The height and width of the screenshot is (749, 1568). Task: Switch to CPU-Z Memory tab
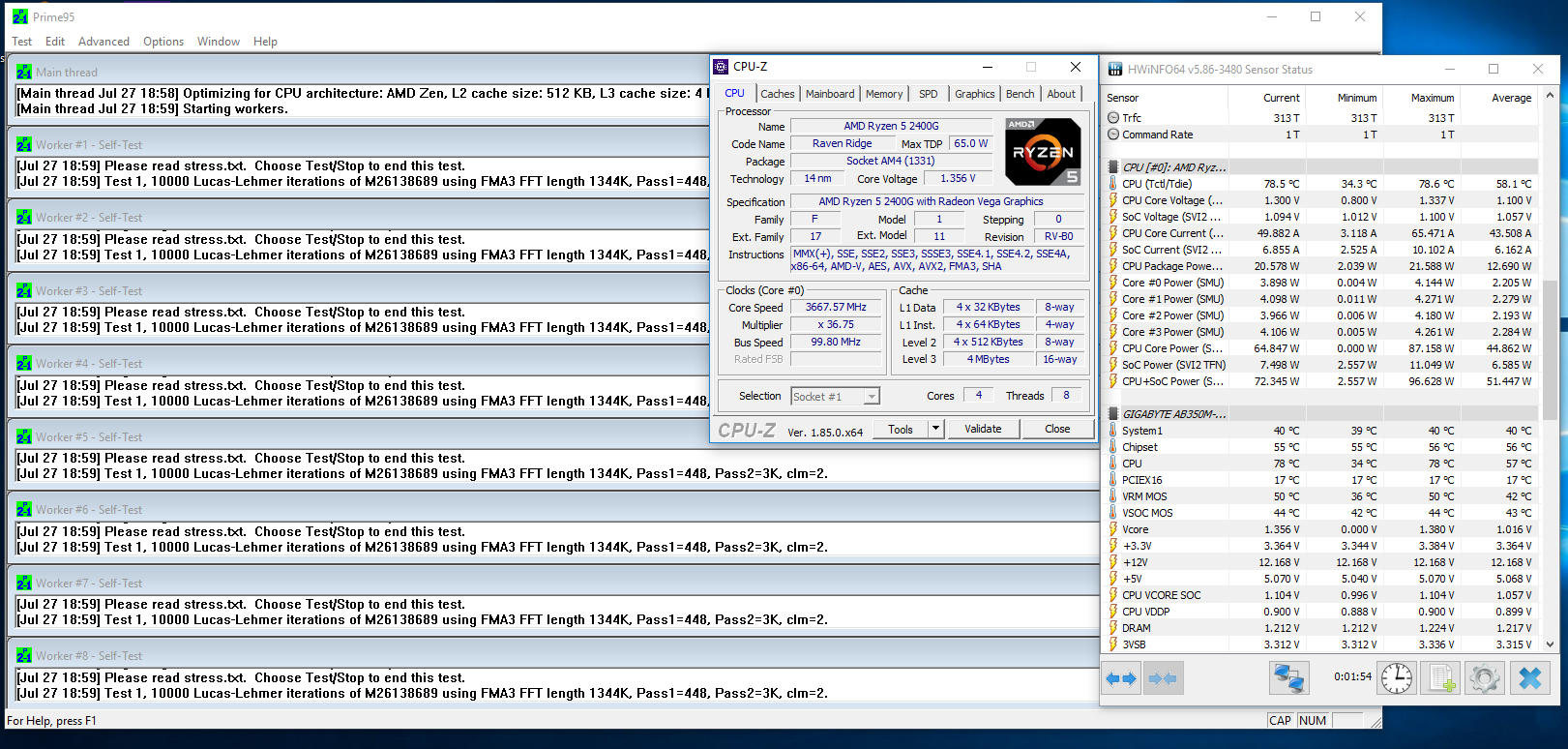(x=884, y=94)
